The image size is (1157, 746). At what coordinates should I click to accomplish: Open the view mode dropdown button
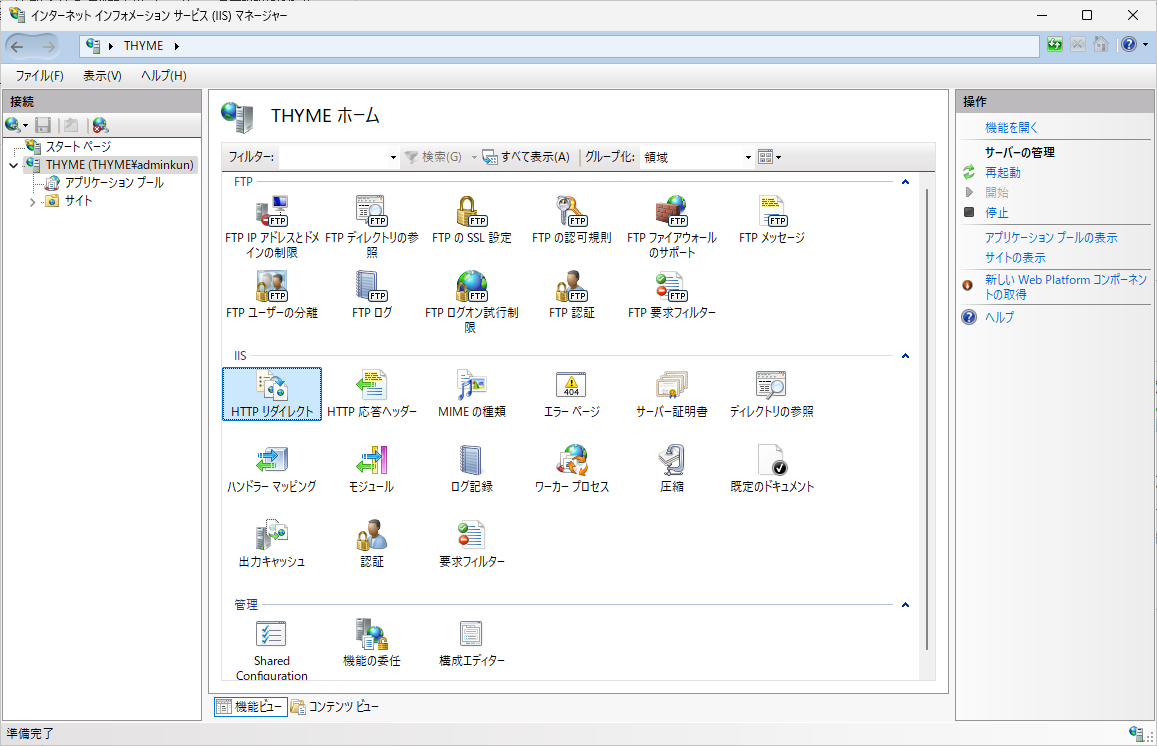(770, 157)
